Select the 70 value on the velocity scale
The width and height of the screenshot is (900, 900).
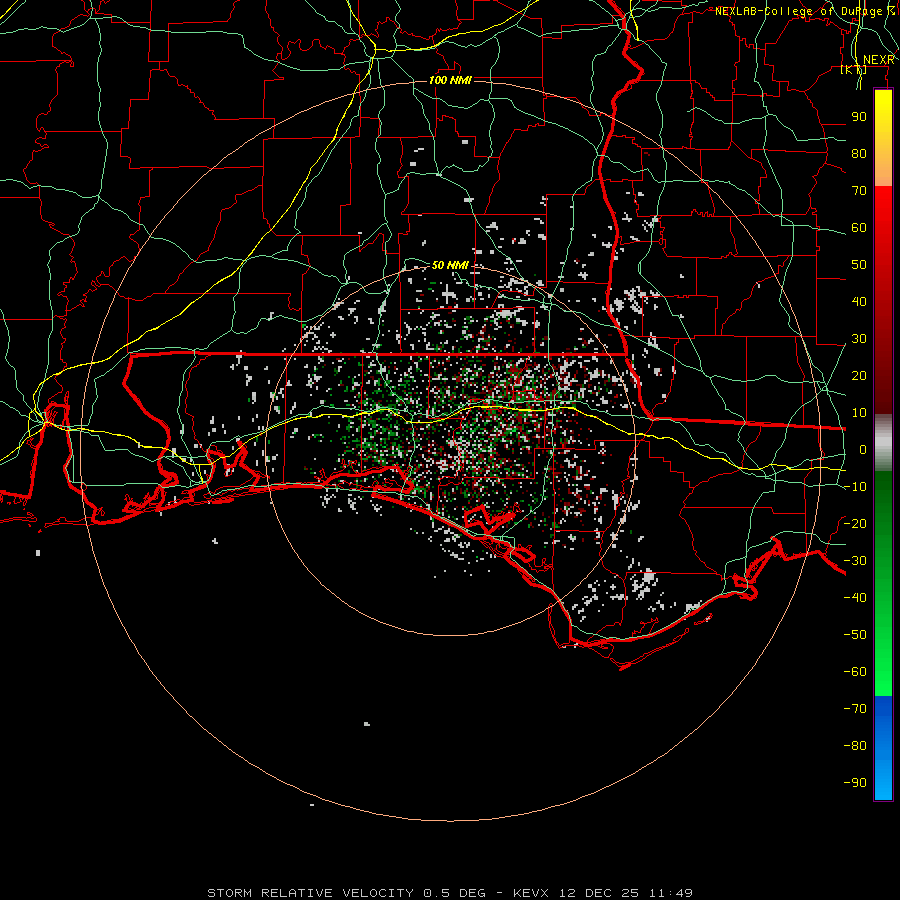[859, 191]
